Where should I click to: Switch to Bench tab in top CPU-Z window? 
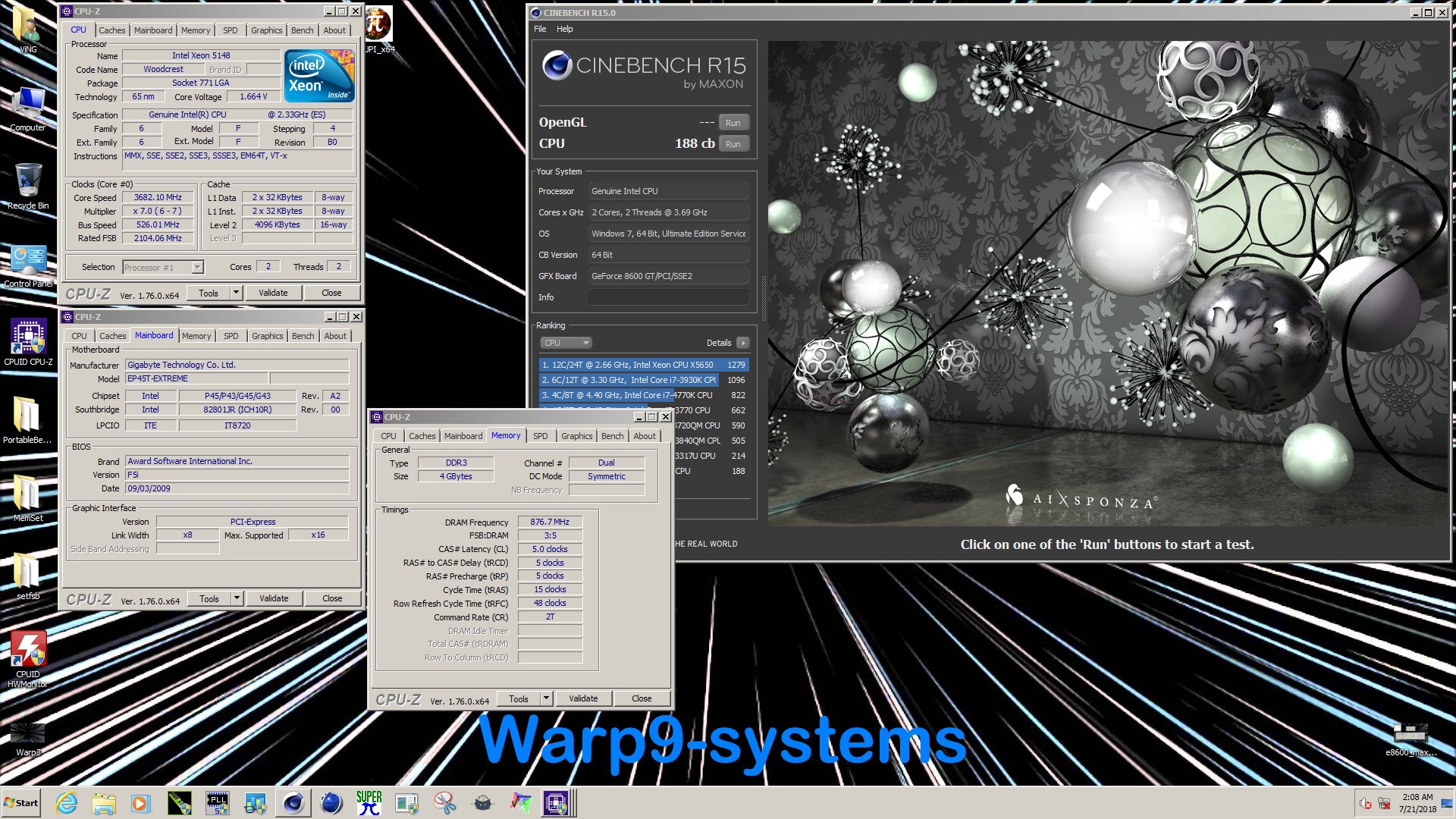[x=302, y=30]
